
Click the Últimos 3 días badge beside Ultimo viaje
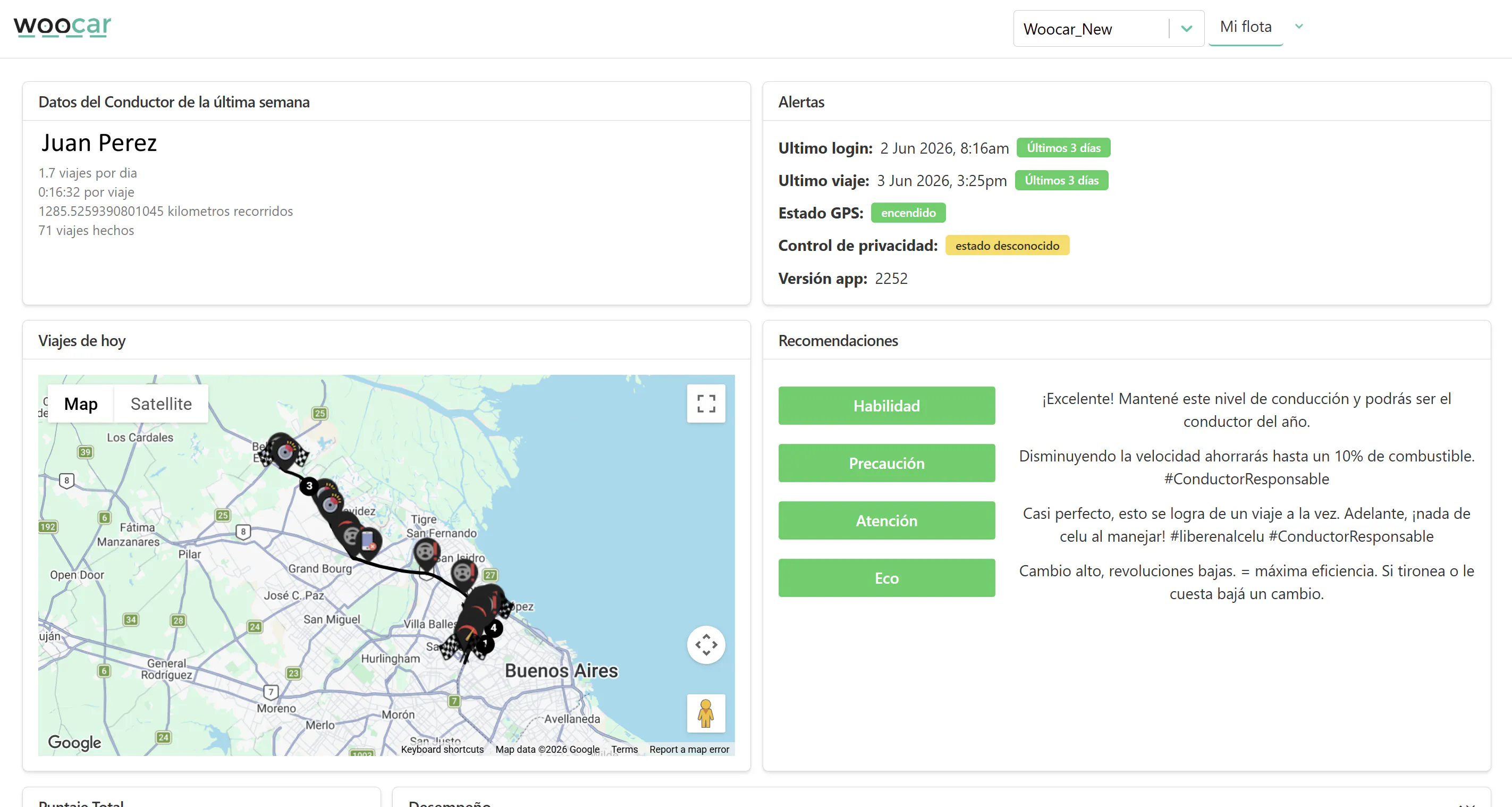pyautogui.click(x=1061, y=180)
